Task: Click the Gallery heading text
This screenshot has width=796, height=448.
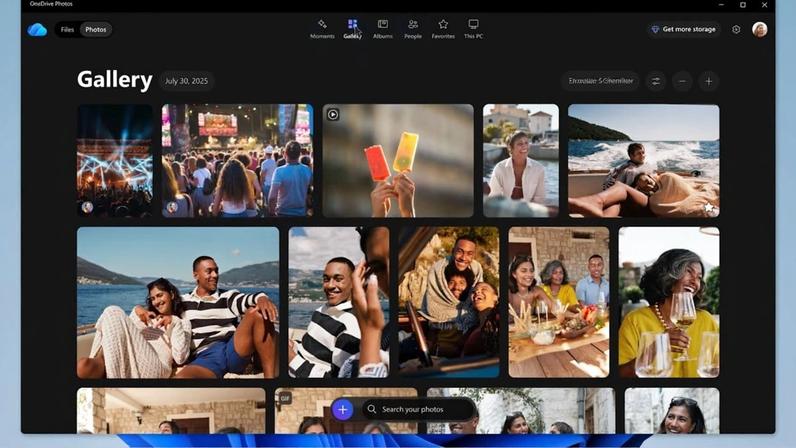Action: point(115,80)
